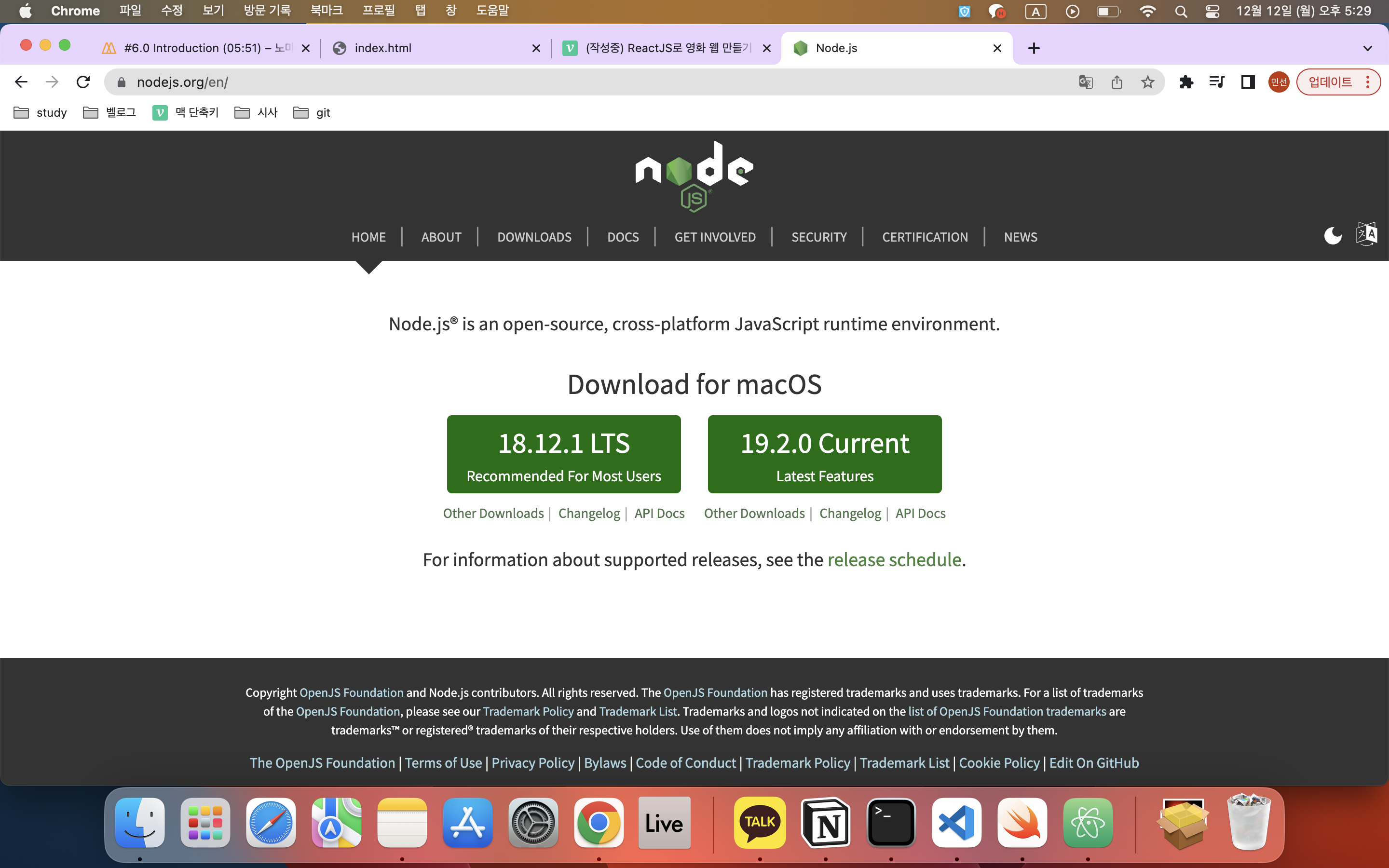Open System Preferences from the Dock
Viewport: 1389px width, 868px height.
532,823
